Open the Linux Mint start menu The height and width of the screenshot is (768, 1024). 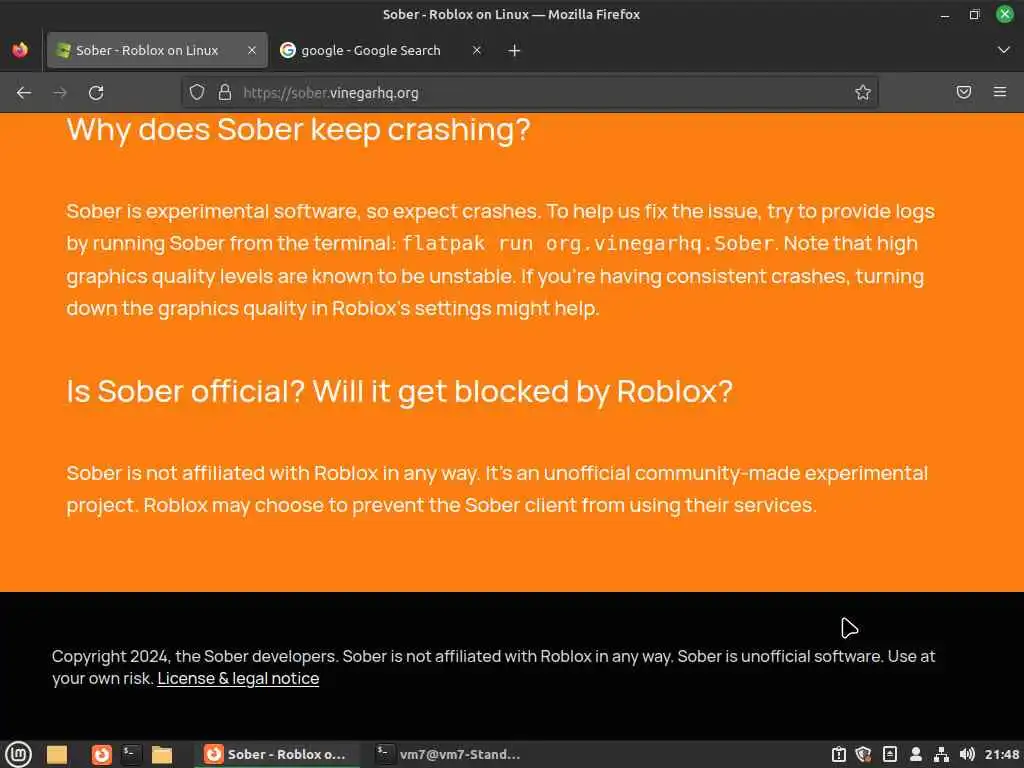tap(18, 754)
